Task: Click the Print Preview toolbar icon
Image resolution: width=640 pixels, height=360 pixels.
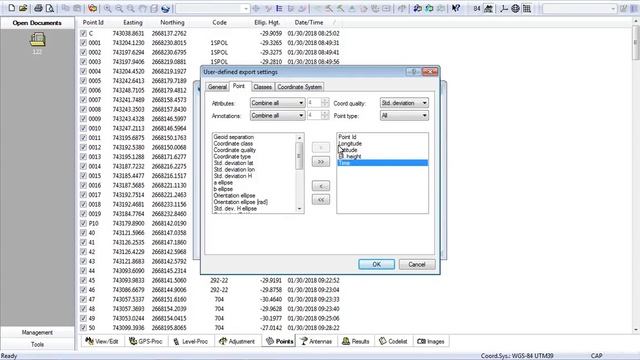Action: point(50,8)
